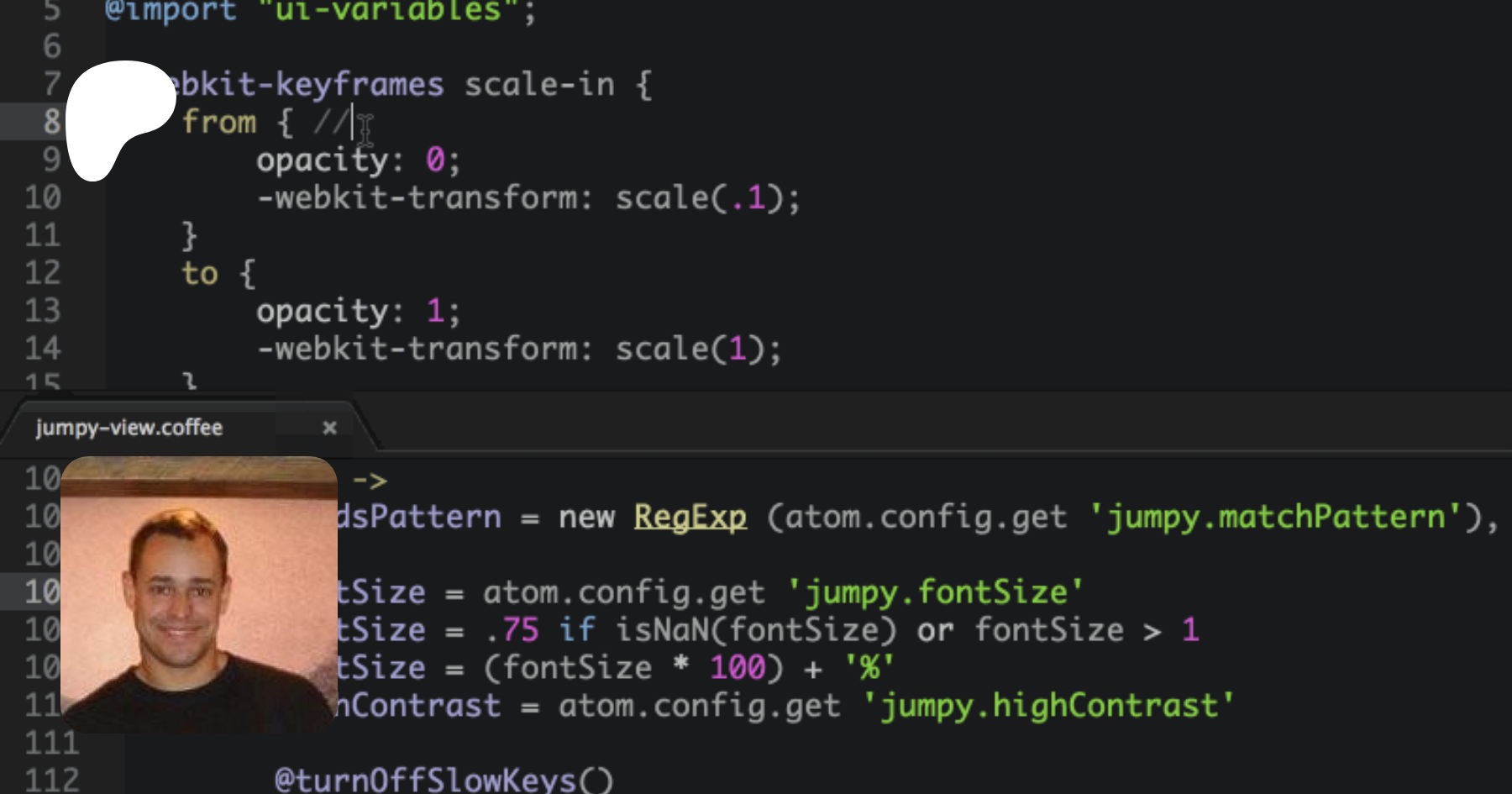1512x794 pixels.
Task: Click the 'jumpy.fontSize' string literal
Action: [935, 592]
